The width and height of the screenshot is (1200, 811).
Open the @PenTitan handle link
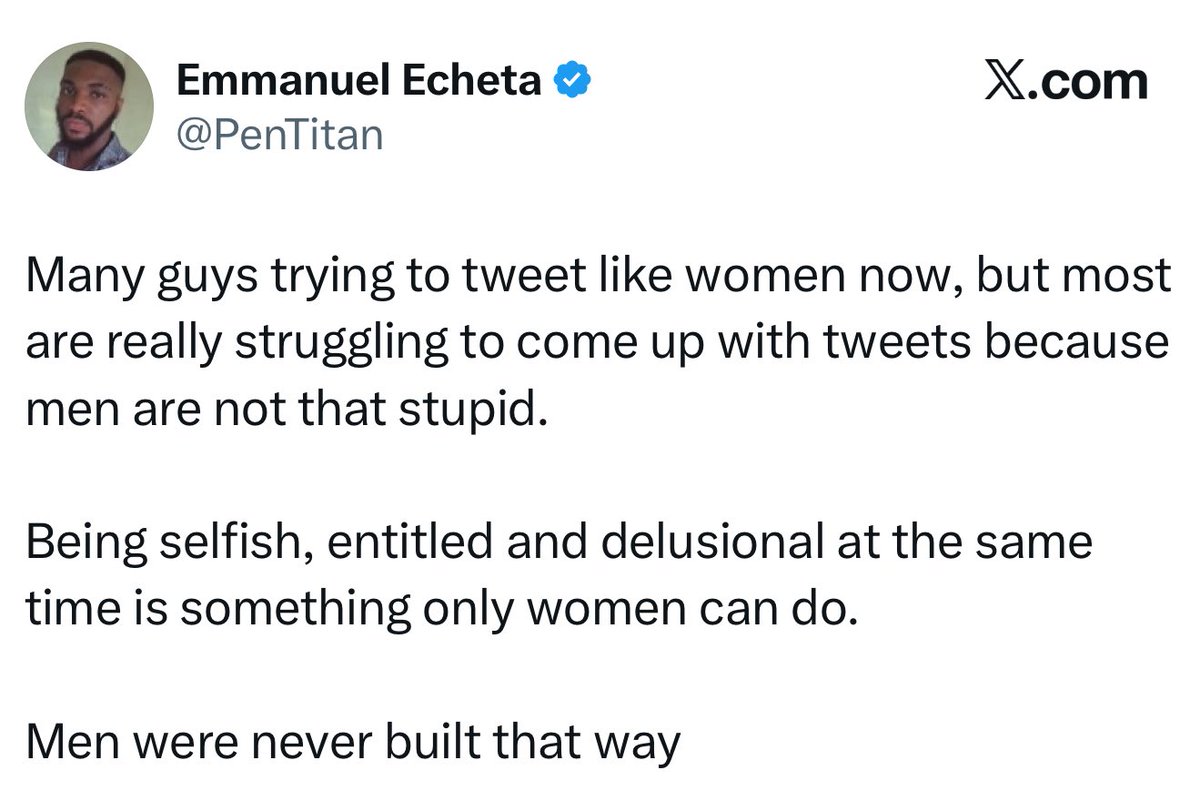tap(279, 134)
